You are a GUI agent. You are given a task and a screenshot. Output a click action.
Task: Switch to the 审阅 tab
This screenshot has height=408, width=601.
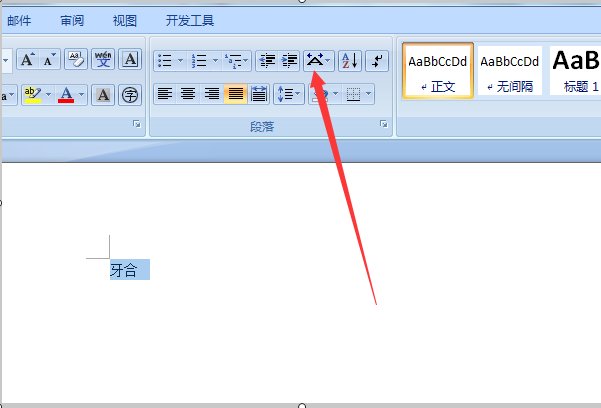pyautogui.click(x=72, y=20)
